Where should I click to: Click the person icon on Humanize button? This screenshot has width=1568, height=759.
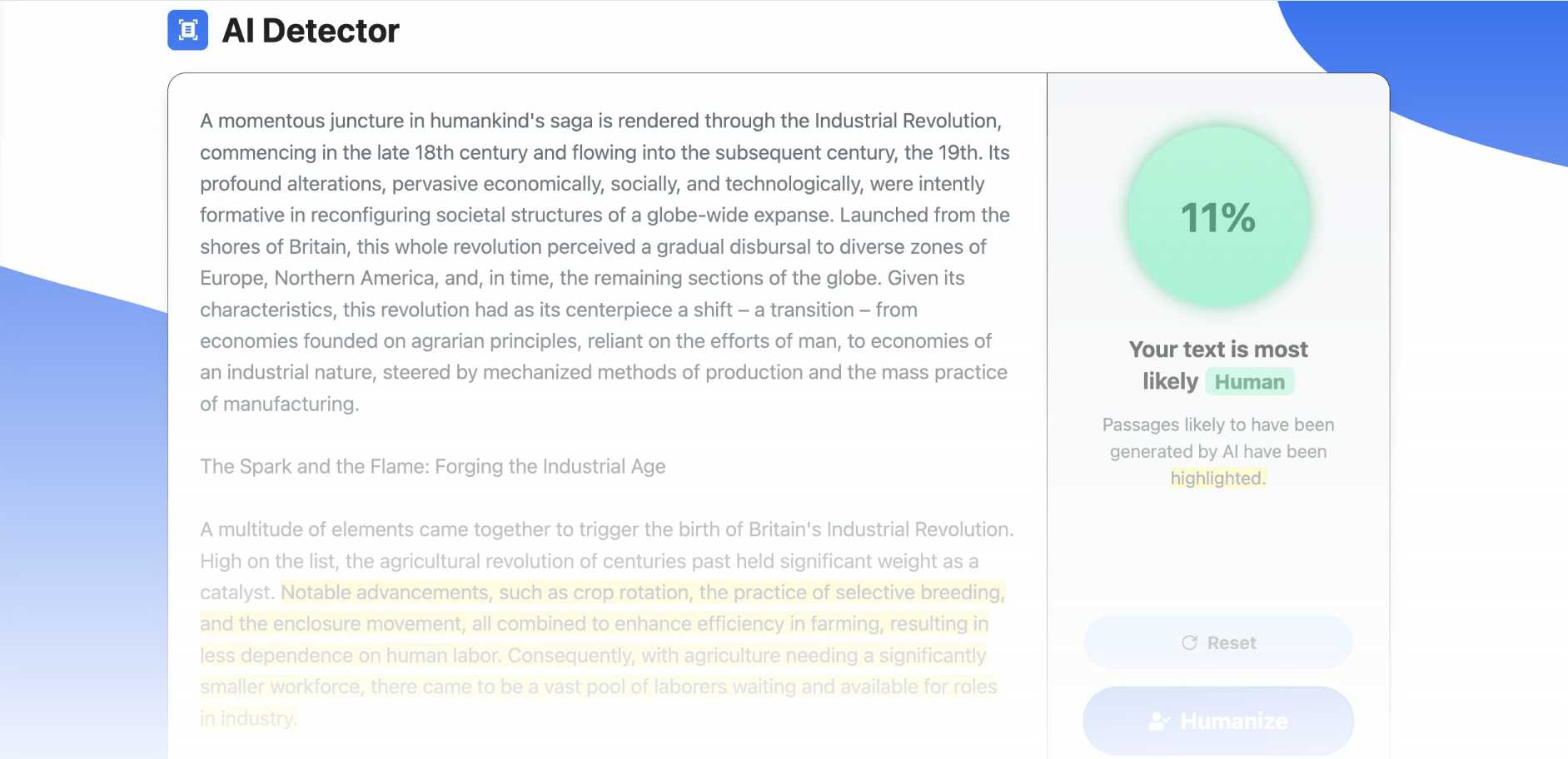pos(1158,721)
